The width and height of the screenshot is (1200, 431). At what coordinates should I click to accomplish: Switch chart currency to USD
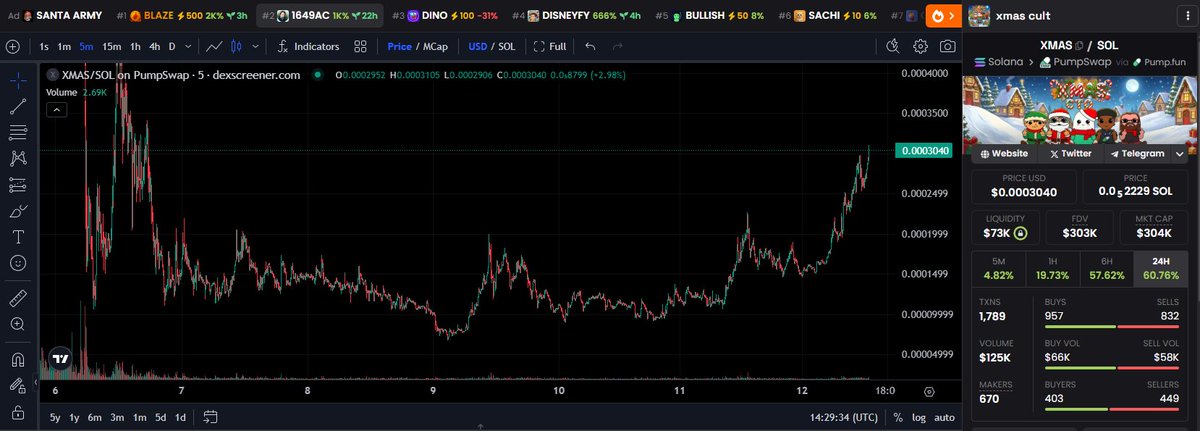pos(477,46)
